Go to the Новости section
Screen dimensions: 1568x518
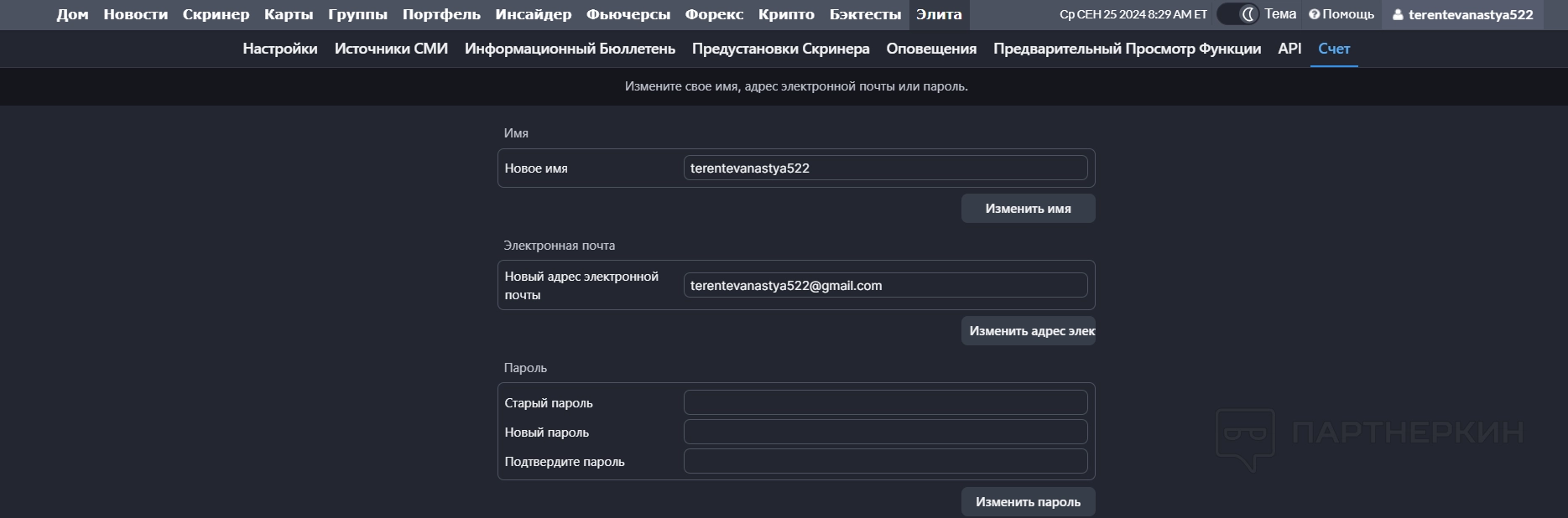click(x=135, y=14)
